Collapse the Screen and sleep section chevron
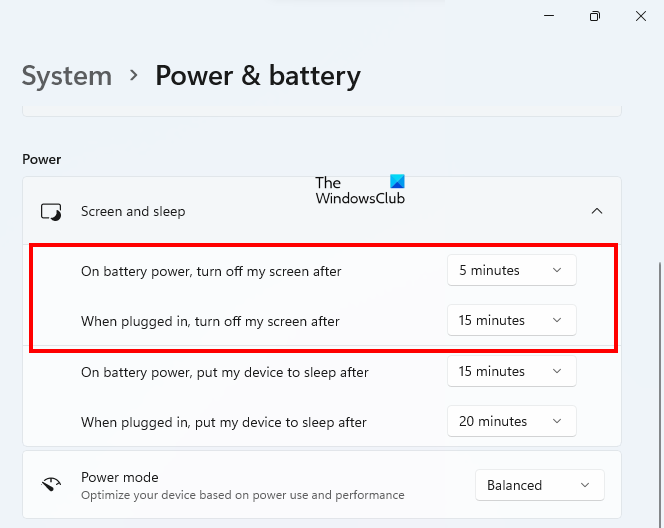664x528 pixels. [x=597, y=211]
